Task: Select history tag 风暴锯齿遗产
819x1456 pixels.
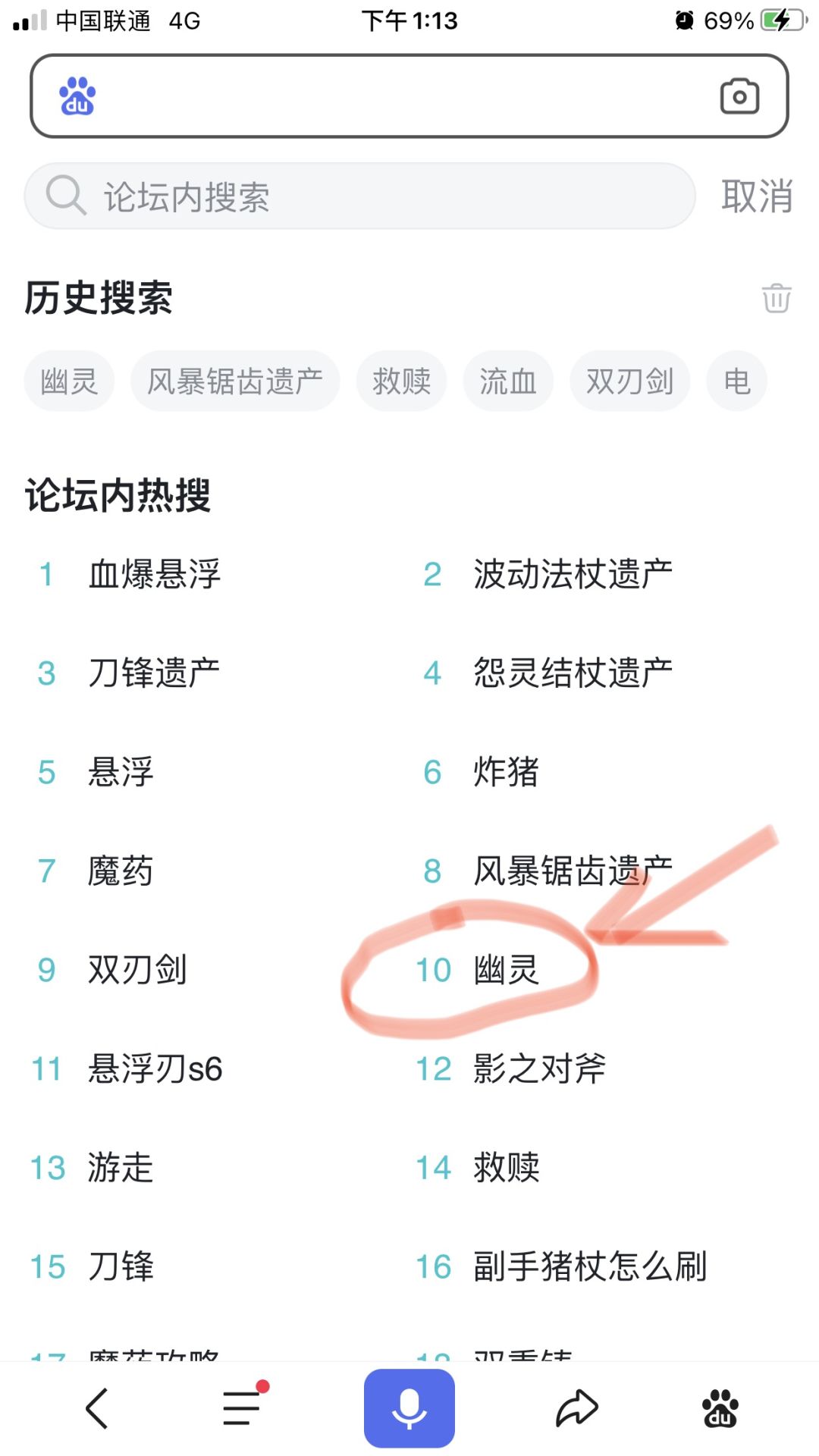Action: [234, 381]
